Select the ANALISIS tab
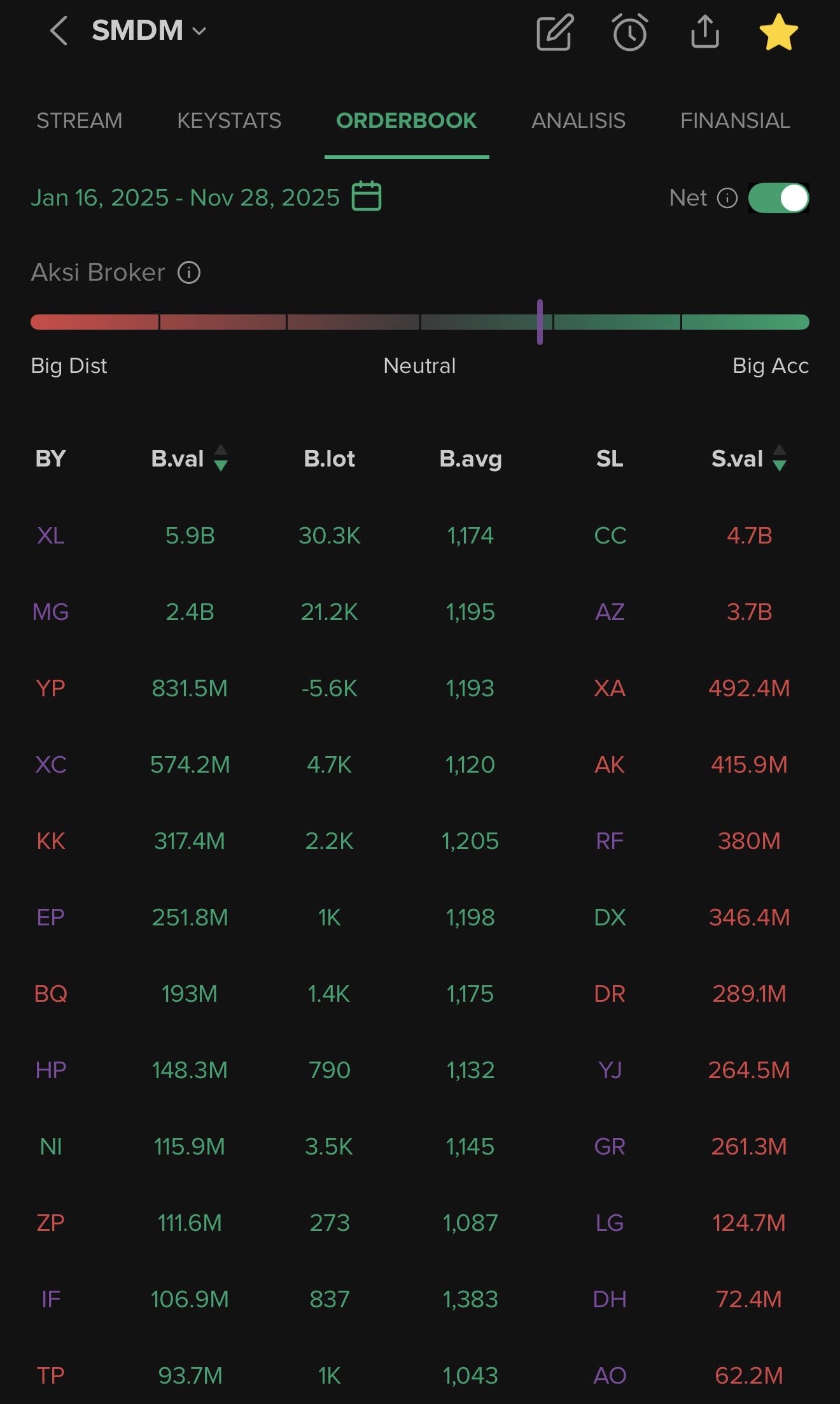 578,121
